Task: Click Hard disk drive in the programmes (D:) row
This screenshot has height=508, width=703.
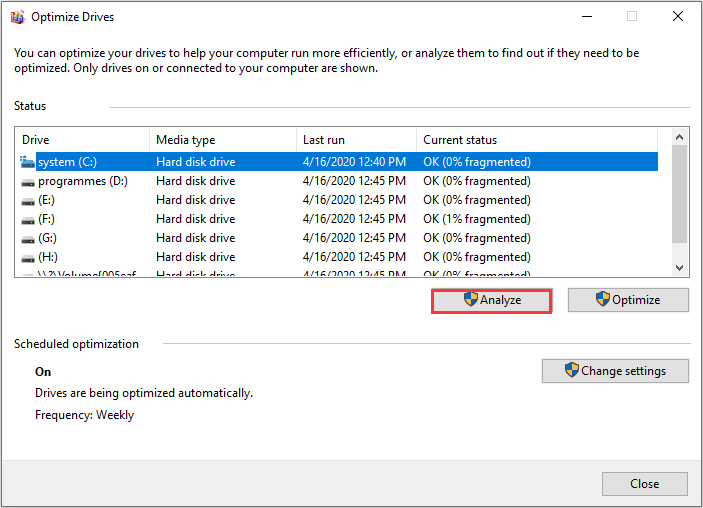Action: point(195,181)
